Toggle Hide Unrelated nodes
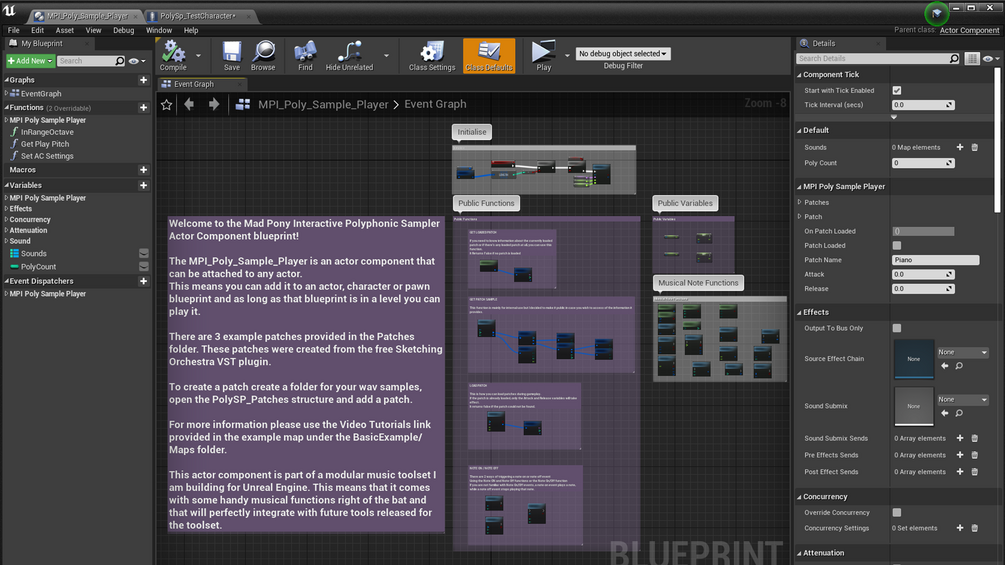This screenshot has height=565, width=1005. tap(349, 55)
